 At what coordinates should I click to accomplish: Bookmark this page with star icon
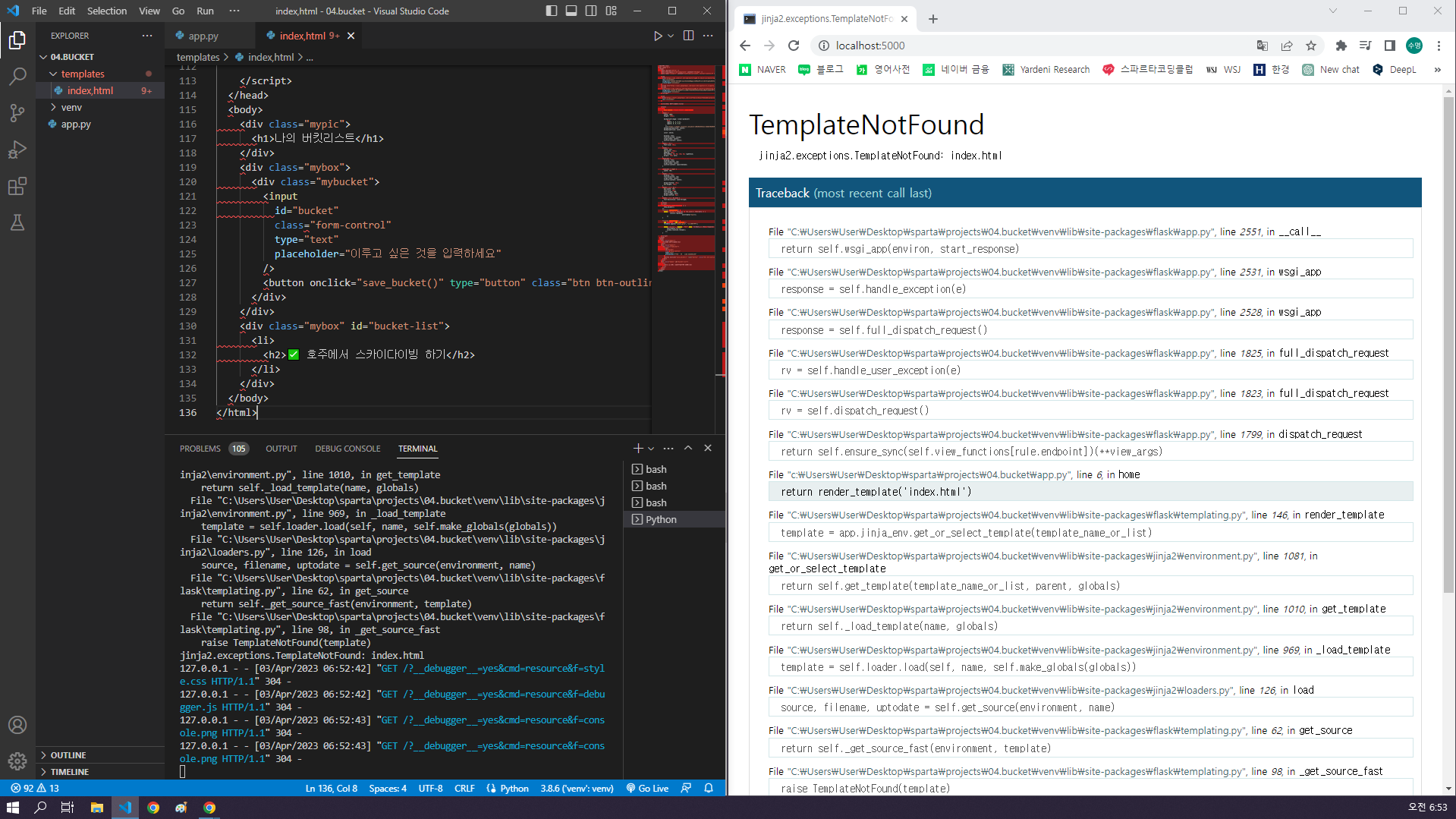[x=1311, y=46]
